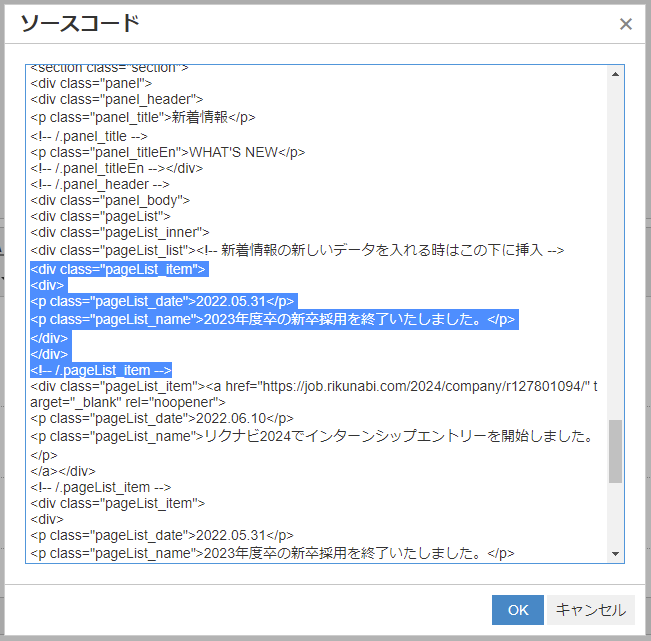Click the comment line /.panel_titleEn
This screenshot has height=641, width=651.
117,169
